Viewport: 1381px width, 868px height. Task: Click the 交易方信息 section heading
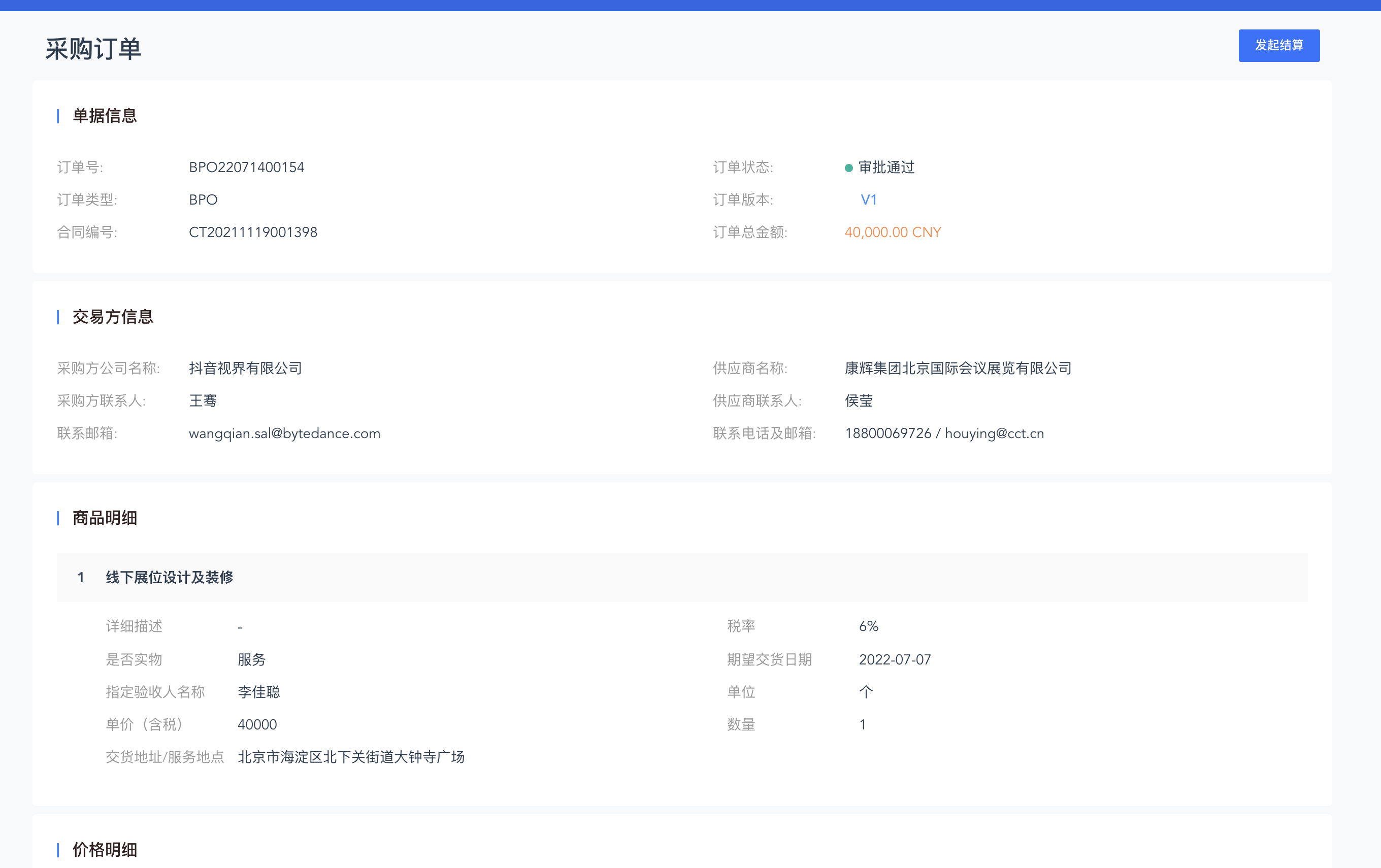(112, 316)
